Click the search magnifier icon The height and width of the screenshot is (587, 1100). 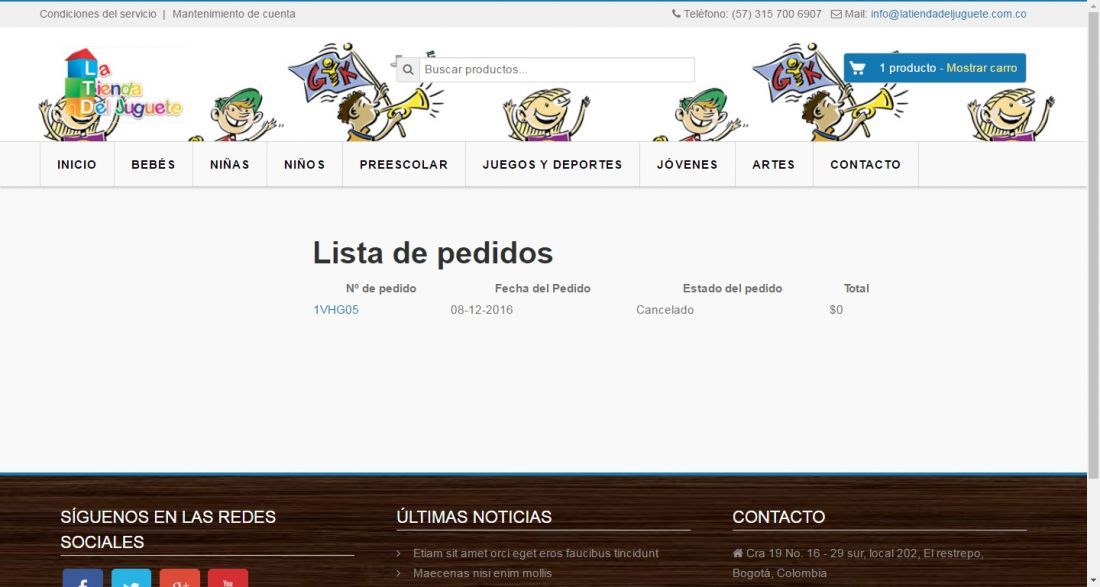tap(408, 70)
